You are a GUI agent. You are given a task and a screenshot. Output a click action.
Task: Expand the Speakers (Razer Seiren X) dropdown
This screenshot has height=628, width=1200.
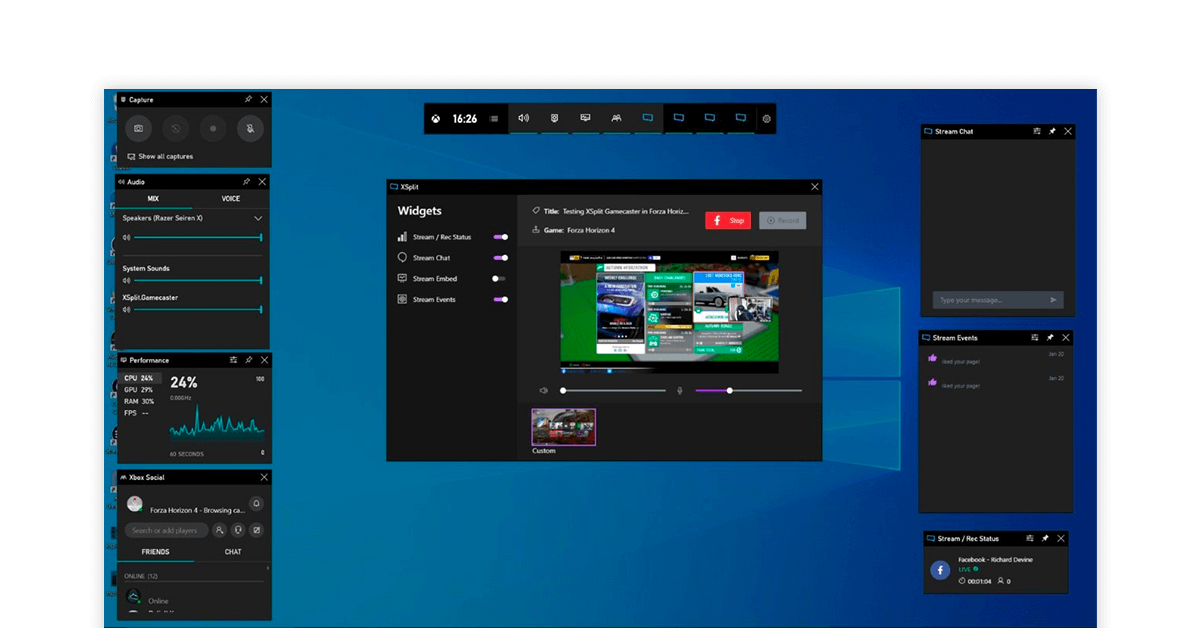tap(258, 218)
